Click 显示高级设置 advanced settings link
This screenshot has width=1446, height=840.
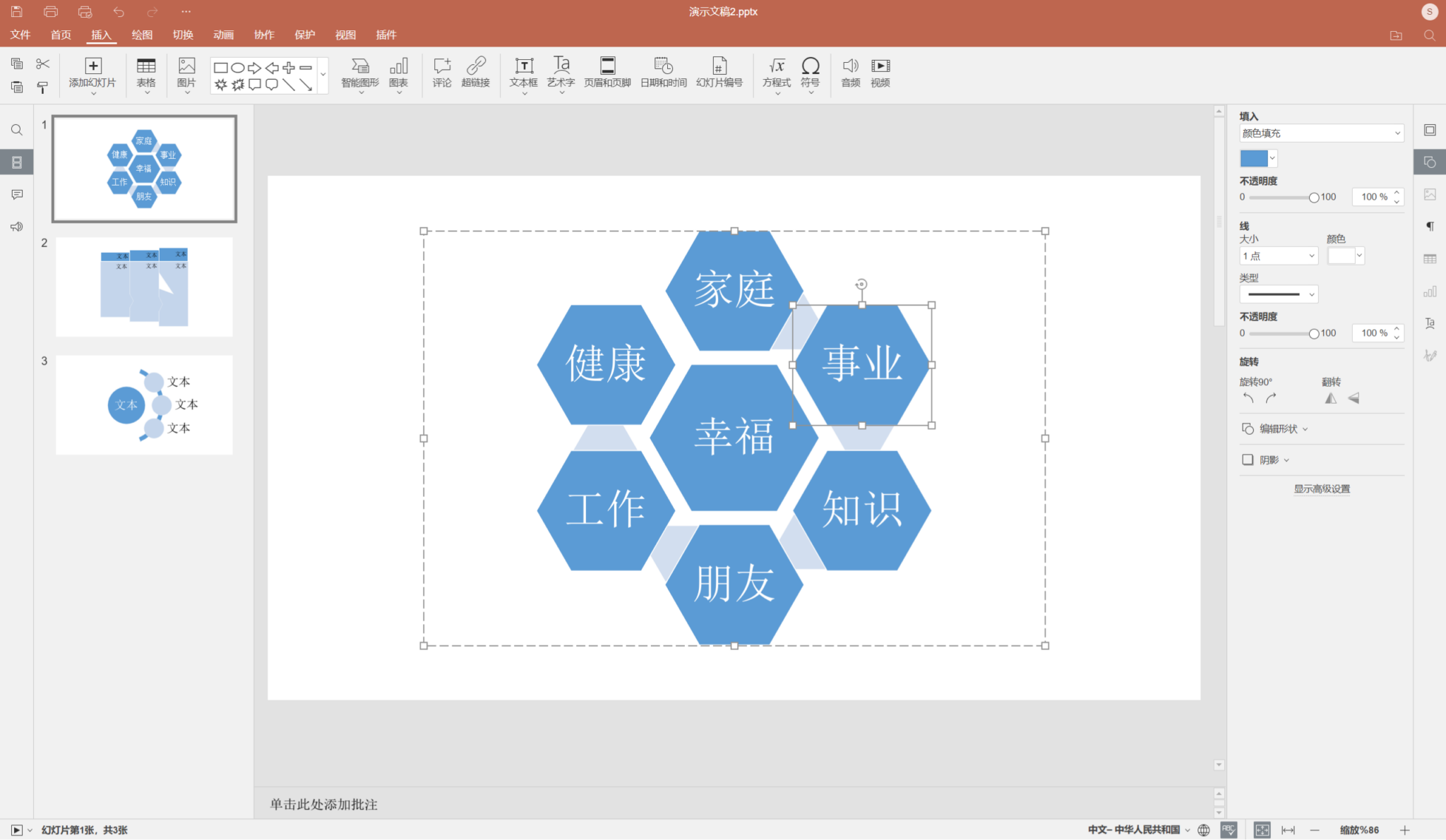coord(1321,488)
